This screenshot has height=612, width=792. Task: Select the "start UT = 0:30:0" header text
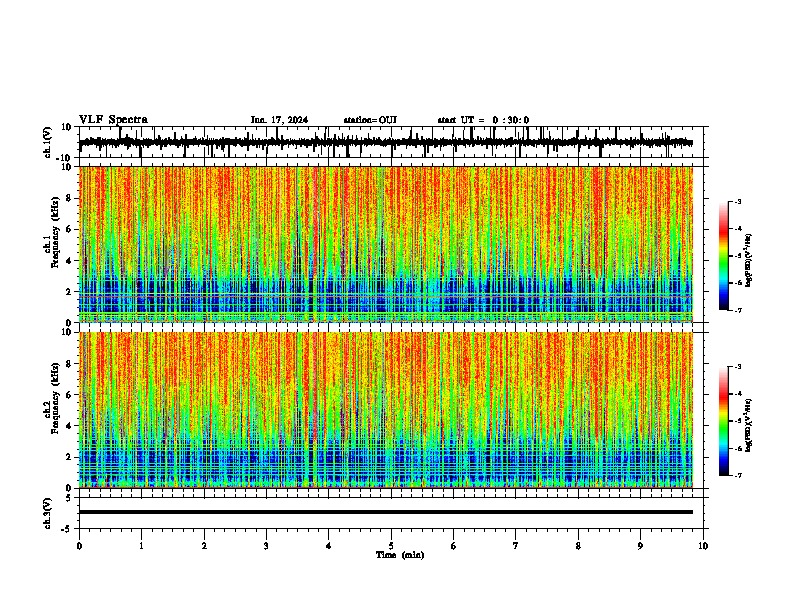click(483, 120)
